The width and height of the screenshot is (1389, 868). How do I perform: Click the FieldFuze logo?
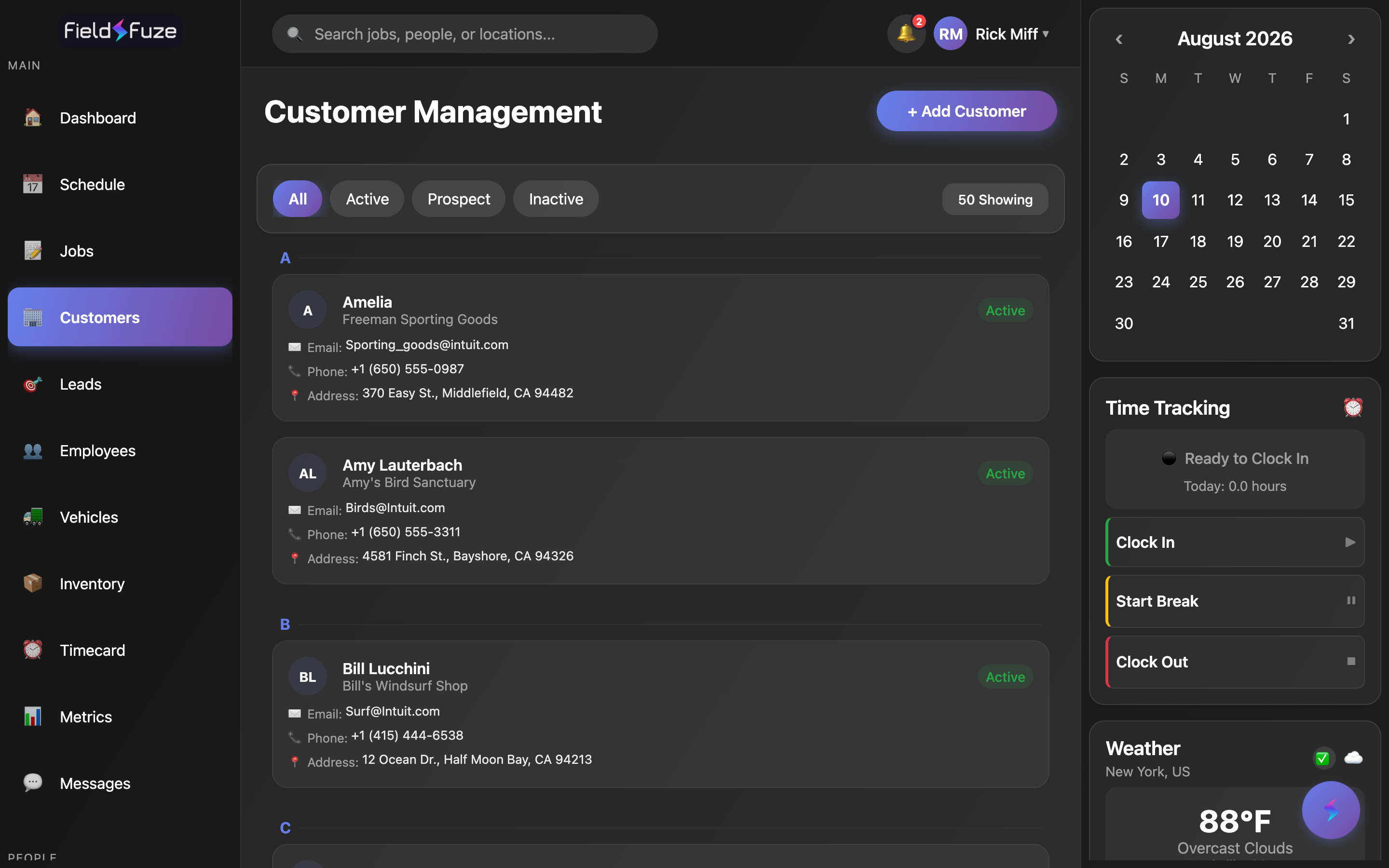(120, 30)
